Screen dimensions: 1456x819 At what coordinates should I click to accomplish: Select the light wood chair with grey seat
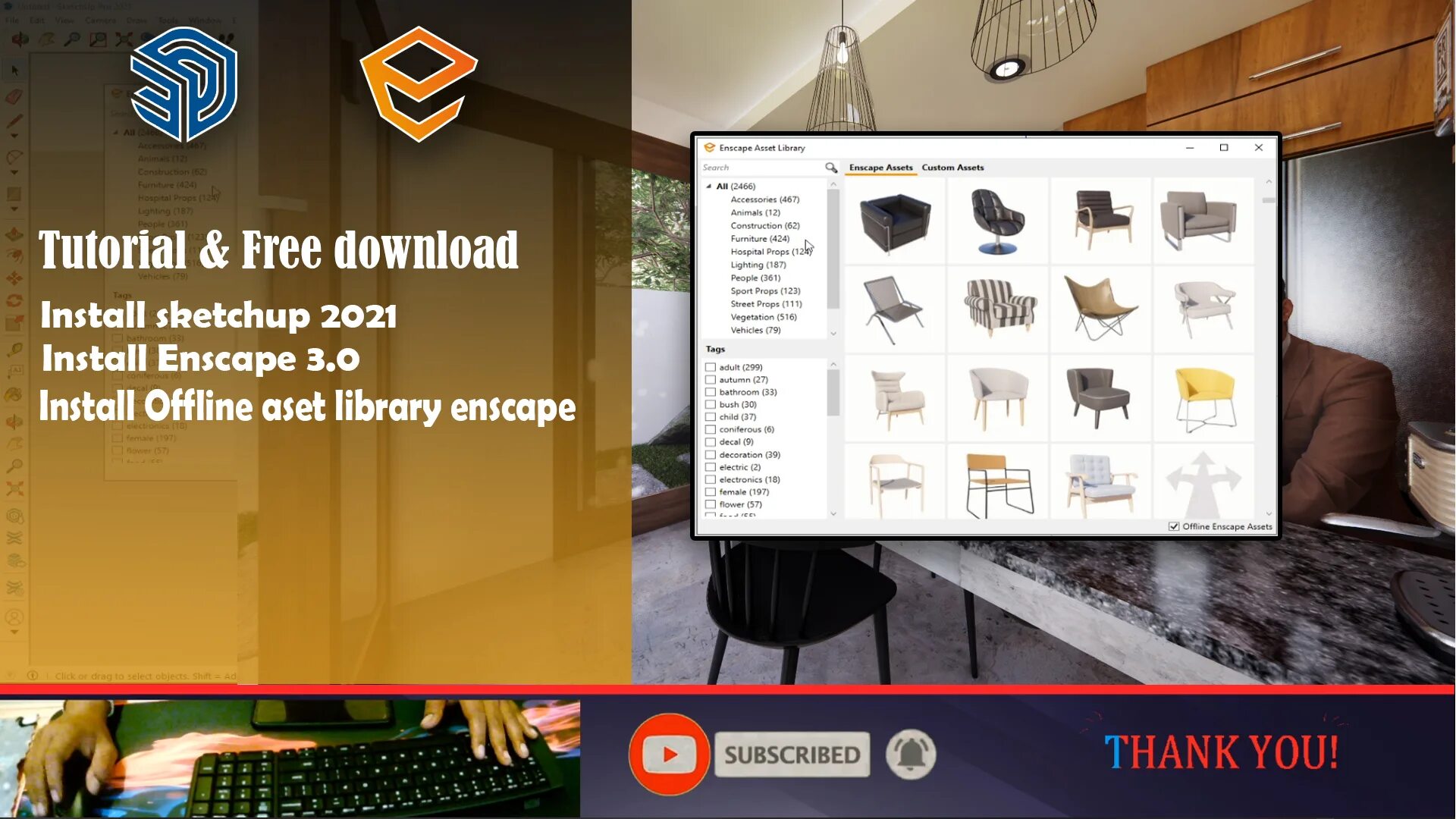895,482
